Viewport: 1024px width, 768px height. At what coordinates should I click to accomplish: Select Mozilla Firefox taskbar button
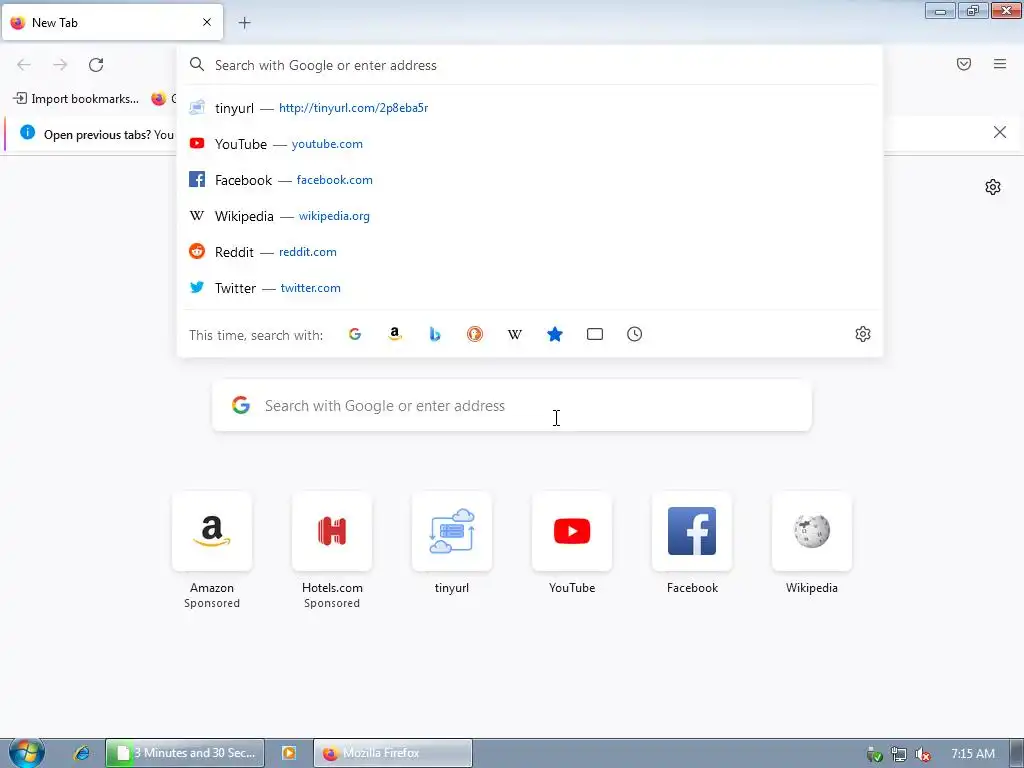(392, 753)
